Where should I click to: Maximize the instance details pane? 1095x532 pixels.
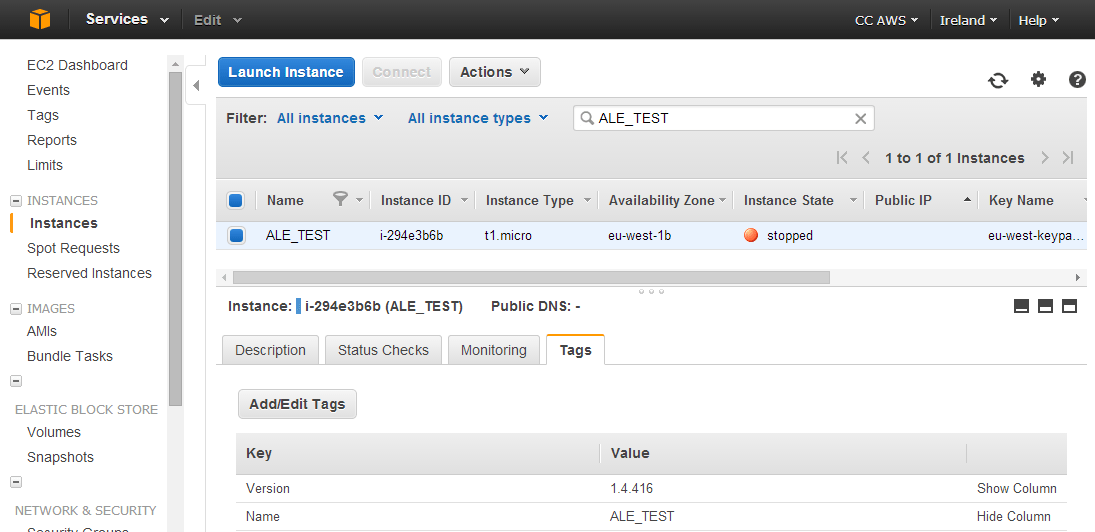pyautogui.click(x=1069, y=307)
